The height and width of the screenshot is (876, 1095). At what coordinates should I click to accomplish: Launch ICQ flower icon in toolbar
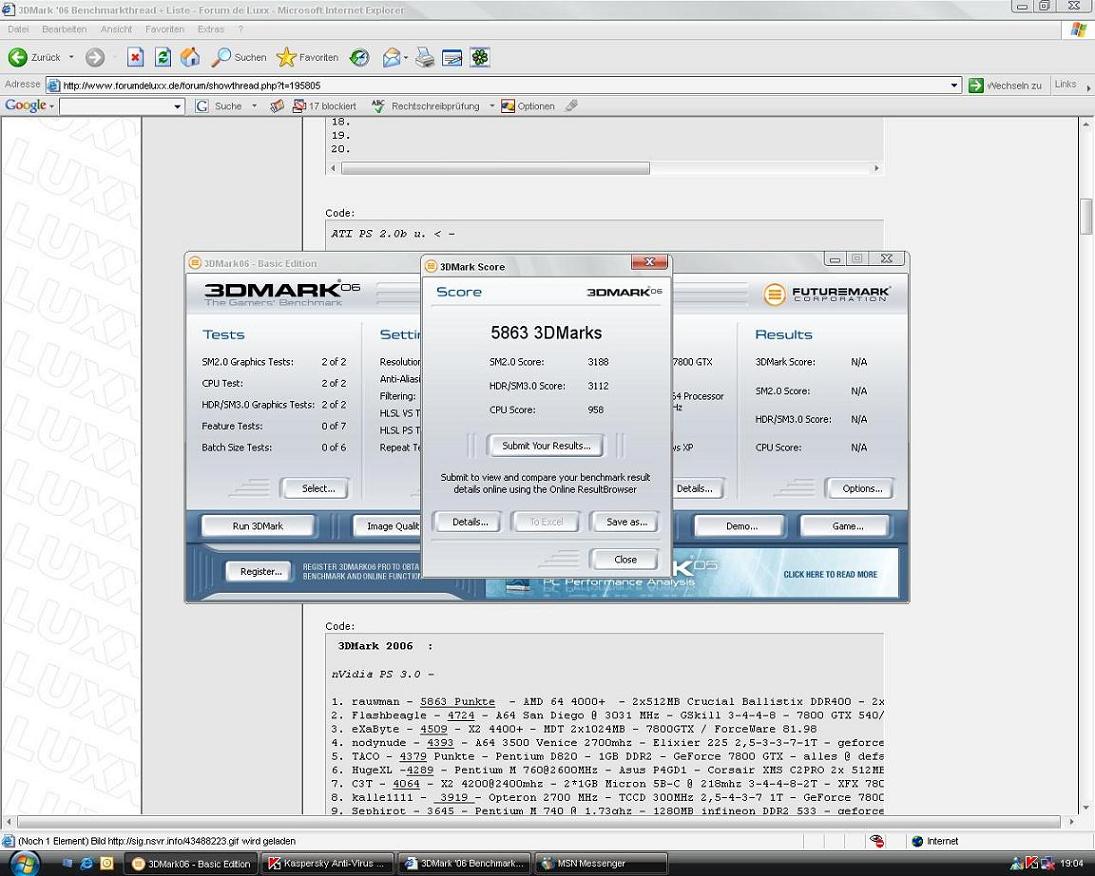point(480,57)
